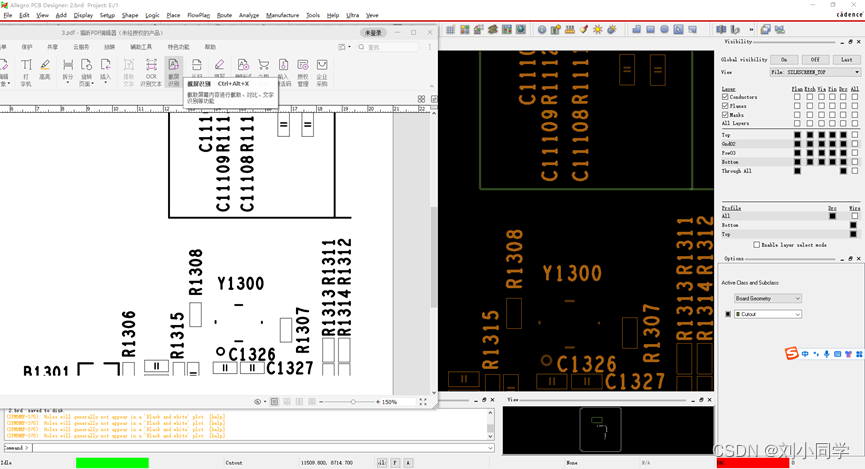Open the View file SILKSCREEN_TOP dropdown

[815, 72]
